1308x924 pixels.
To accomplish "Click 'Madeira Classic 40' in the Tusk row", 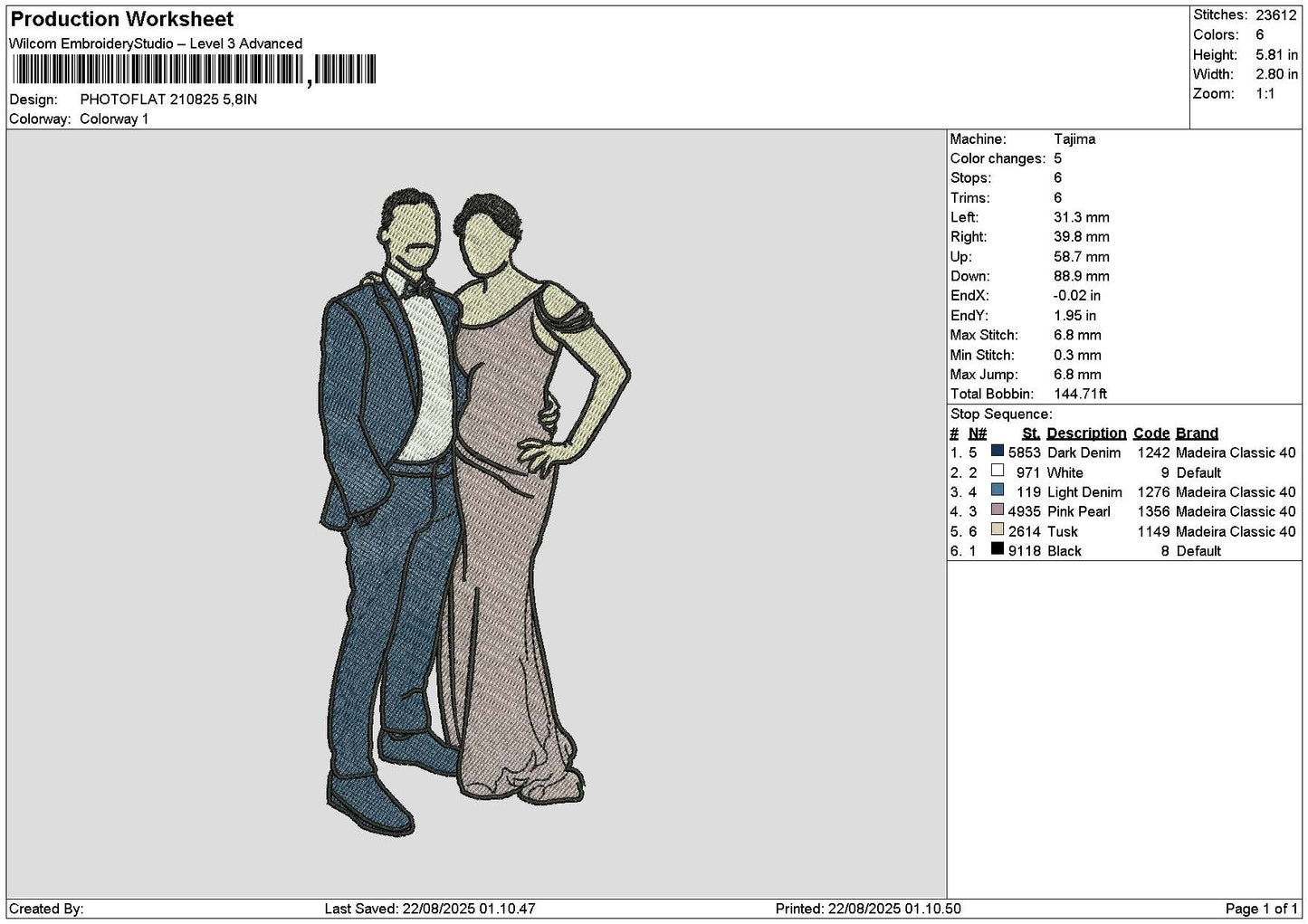I will coord(1236,531).
